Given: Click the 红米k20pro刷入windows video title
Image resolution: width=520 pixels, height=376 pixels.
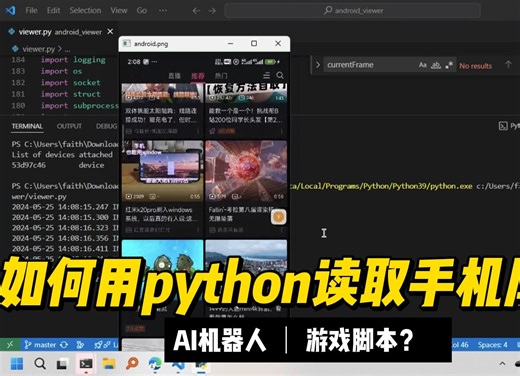Looking at the screenshot, I should pyautogui.click(x=162, y=214).
